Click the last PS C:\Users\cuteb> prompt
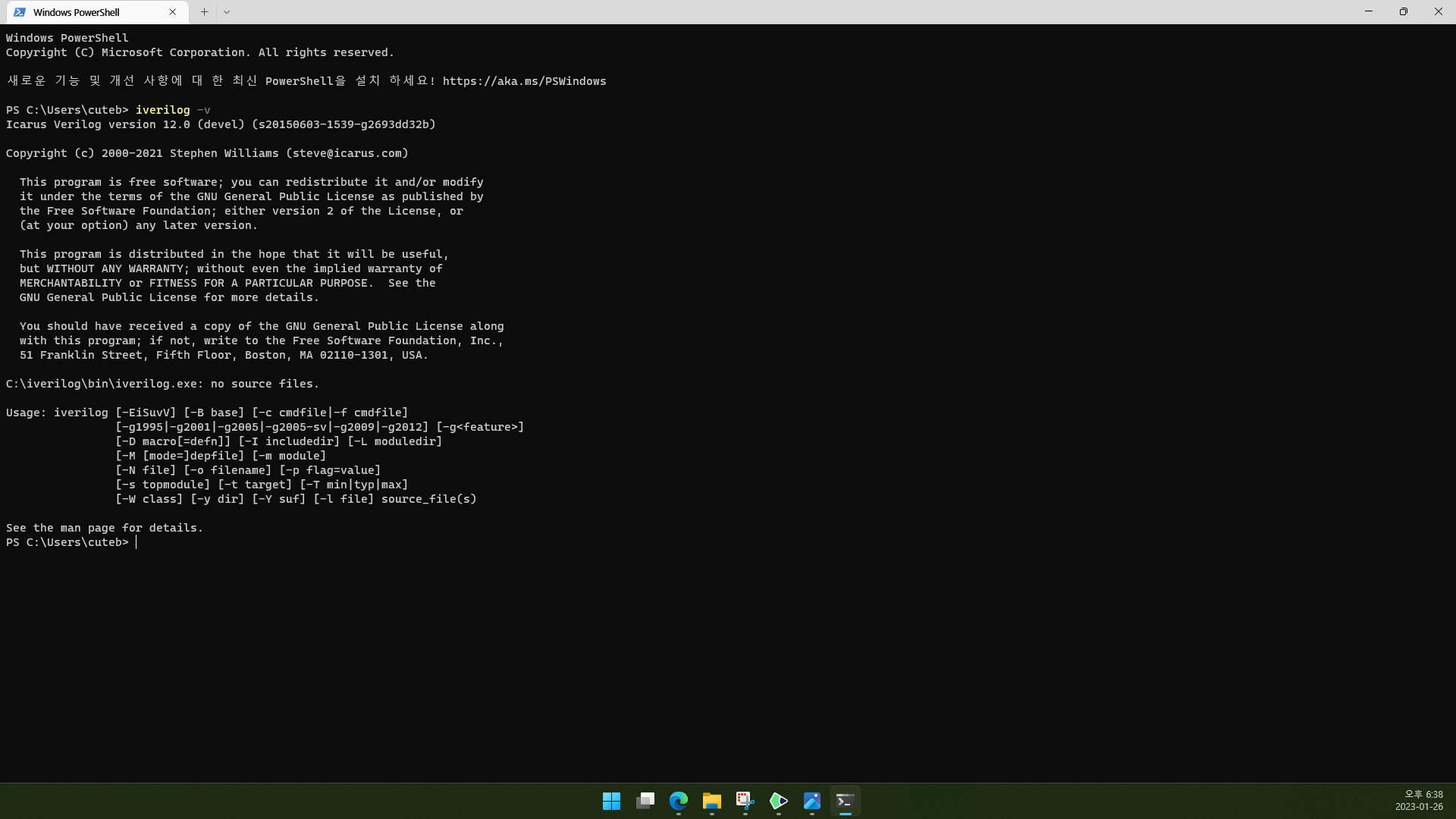This screenshot has width=1456, height=819. (x=67, y=542)
